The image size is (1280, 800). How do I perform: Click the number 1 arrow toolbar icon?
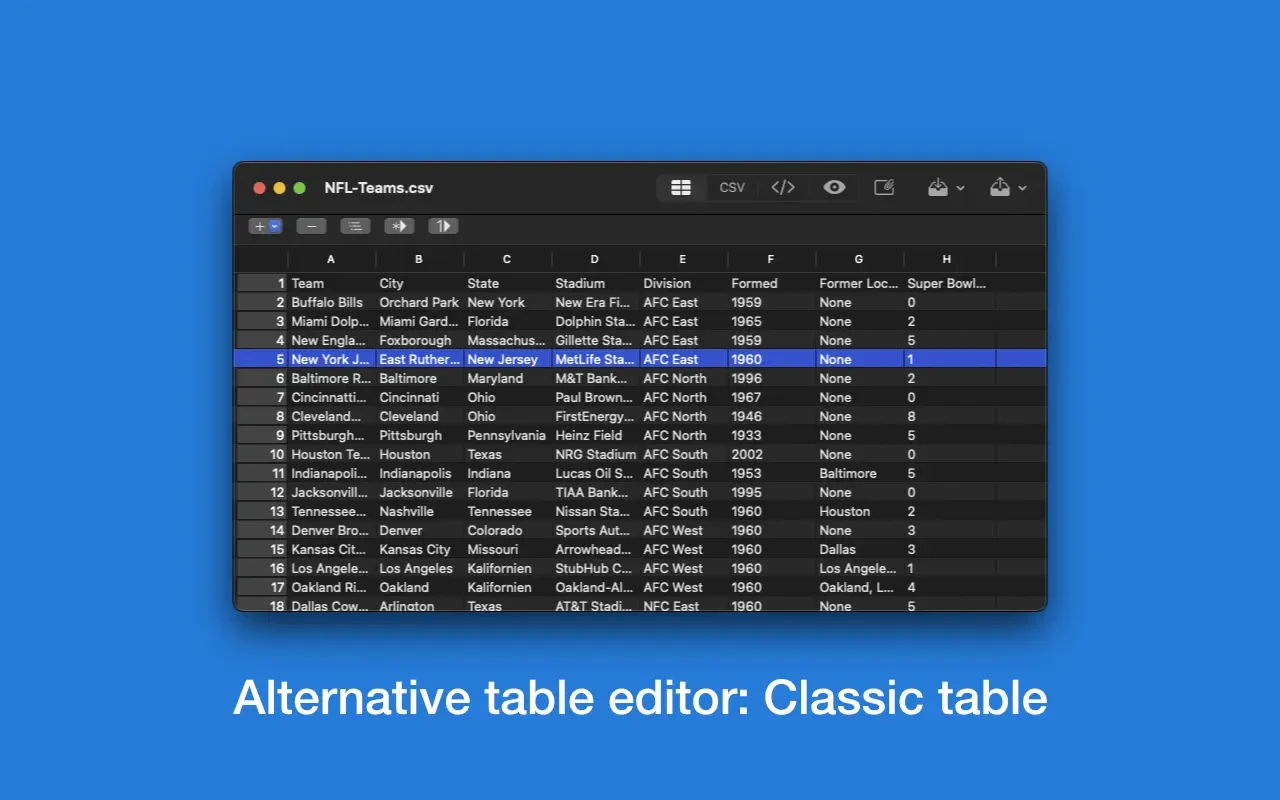click(x=443, y=226)
